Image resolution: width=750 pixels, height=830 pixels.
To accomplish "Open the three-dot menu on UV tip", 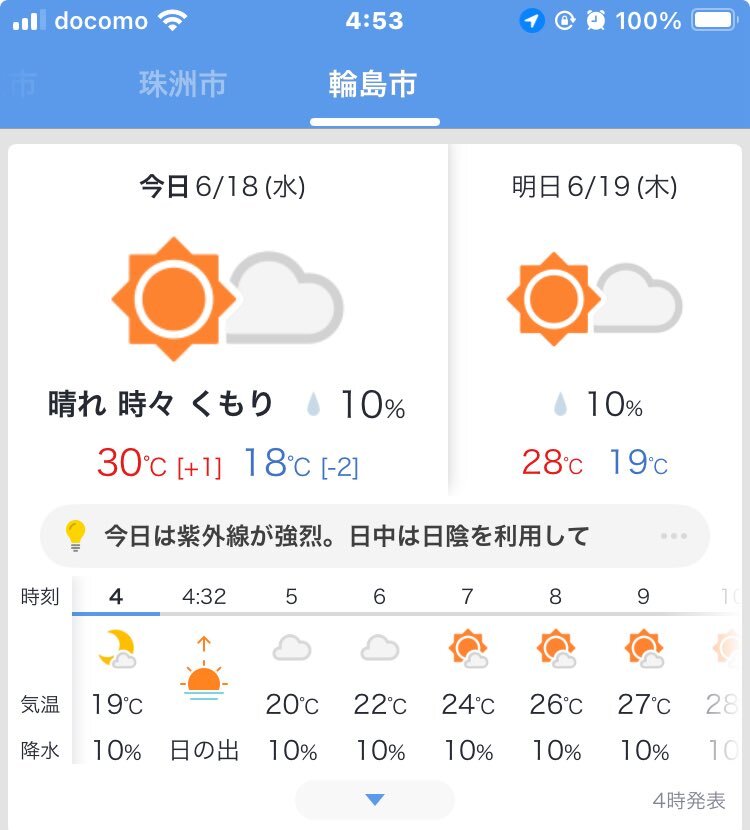I will pyautogui.click(x=674, y=536).
